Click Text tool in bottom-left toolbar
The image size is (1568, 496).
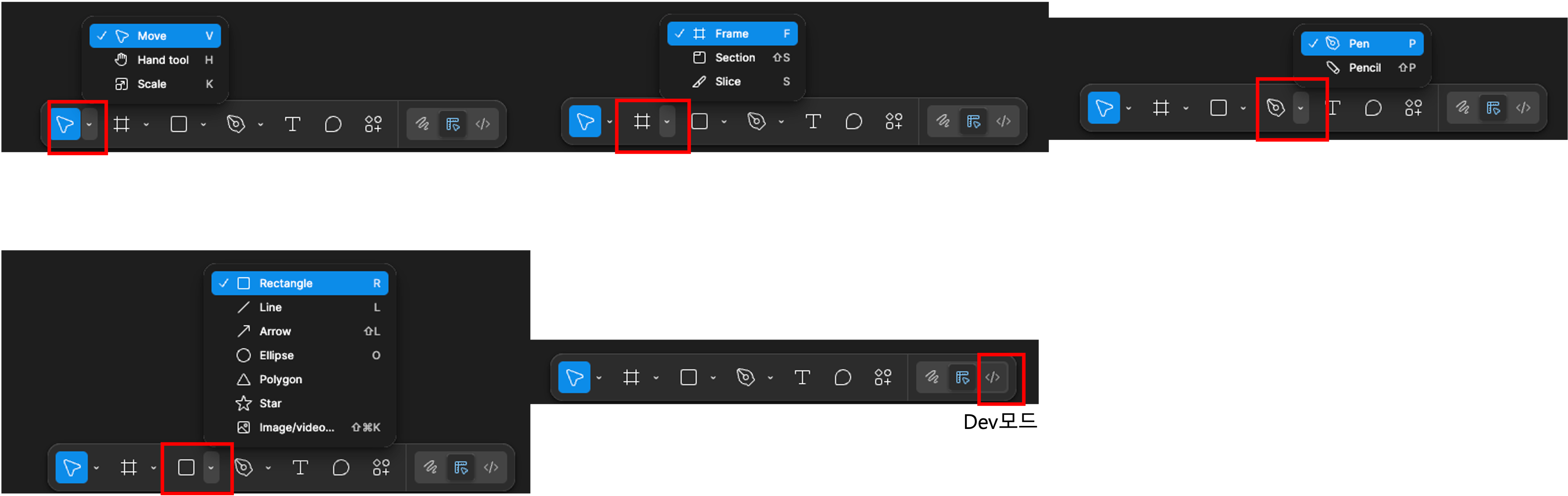click(300, 468)
